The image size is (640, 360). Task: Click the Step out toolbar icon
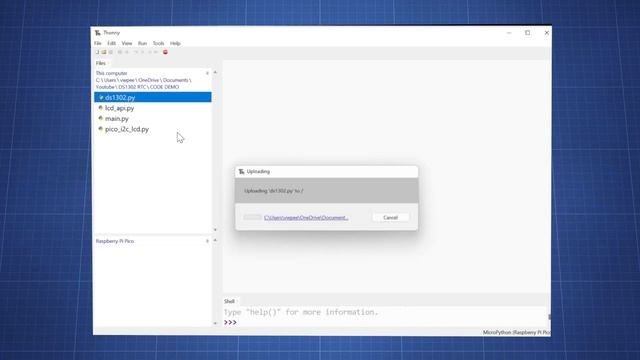point(149,52)
